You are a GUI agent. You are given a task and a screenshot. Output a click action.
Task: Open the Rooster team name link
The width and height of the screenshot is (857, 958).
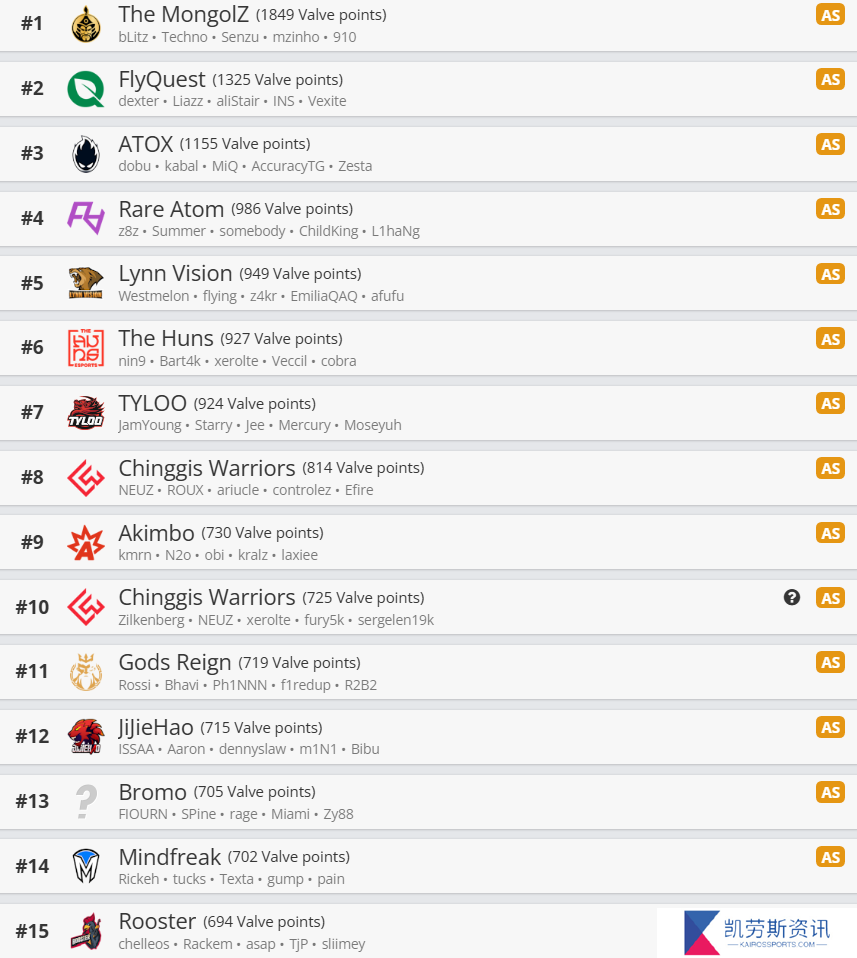pos(157,921)
